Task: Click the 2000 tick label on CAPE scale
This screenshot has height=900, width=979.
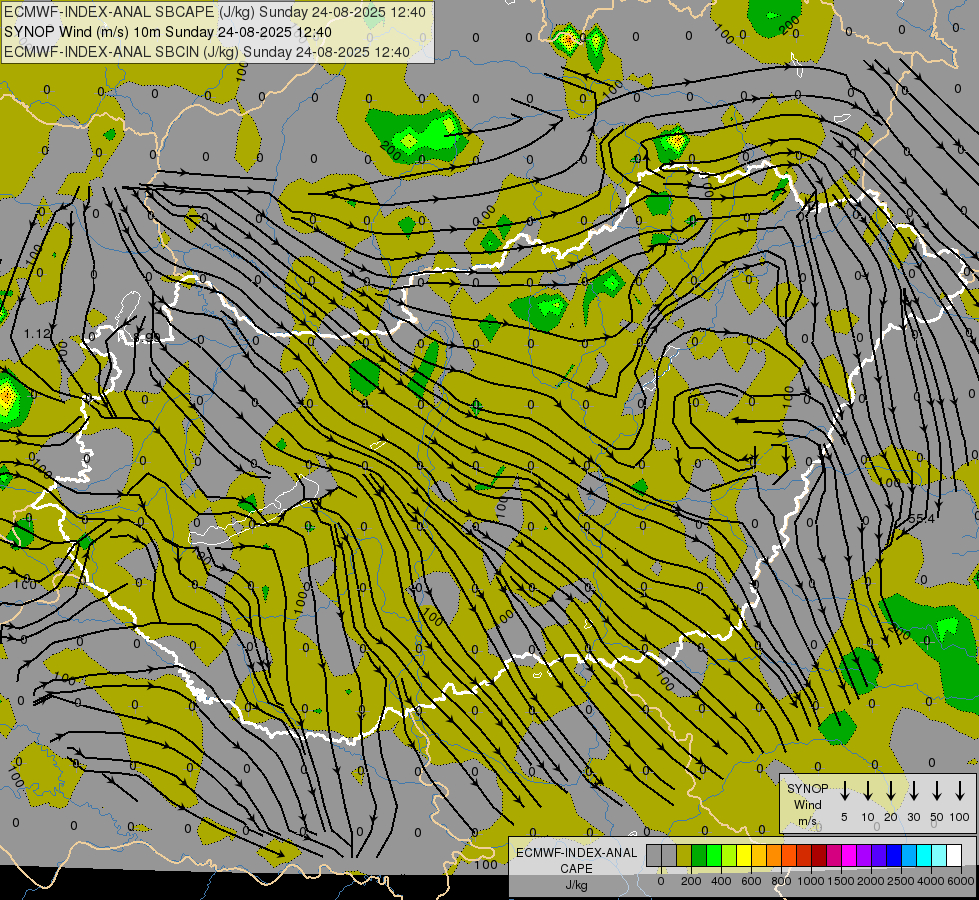Action: tap(871, 881)
